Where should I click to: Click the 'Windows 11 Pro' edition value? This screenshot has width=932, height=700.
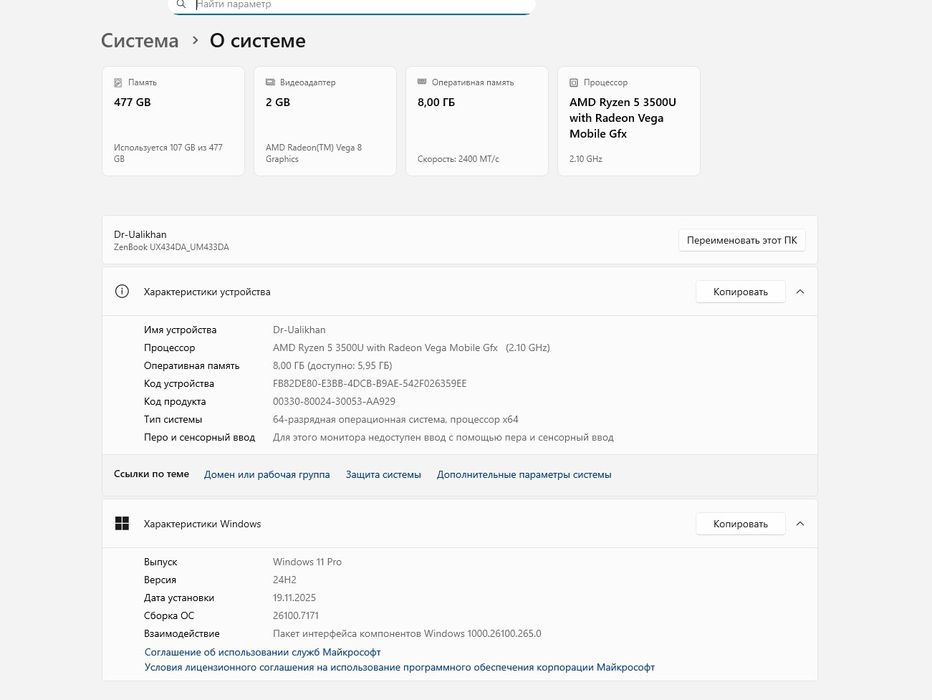tap(307, 562)
